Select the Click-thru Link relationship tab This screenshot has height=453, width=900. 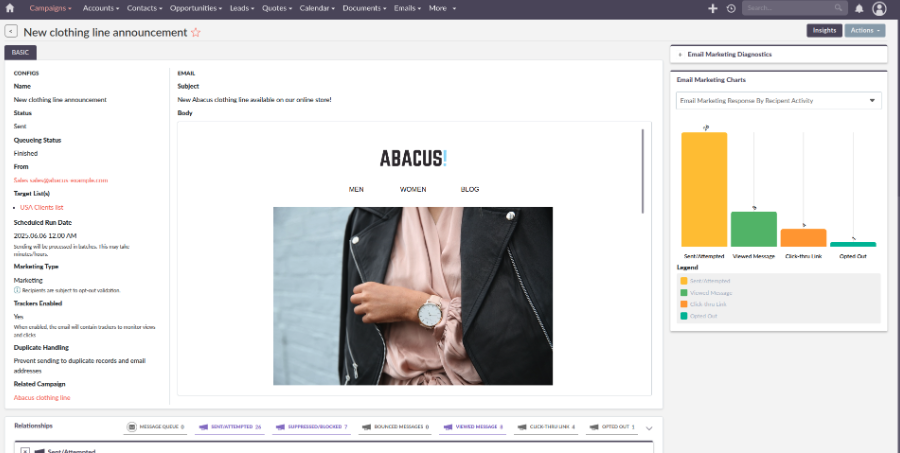point(546,427)
